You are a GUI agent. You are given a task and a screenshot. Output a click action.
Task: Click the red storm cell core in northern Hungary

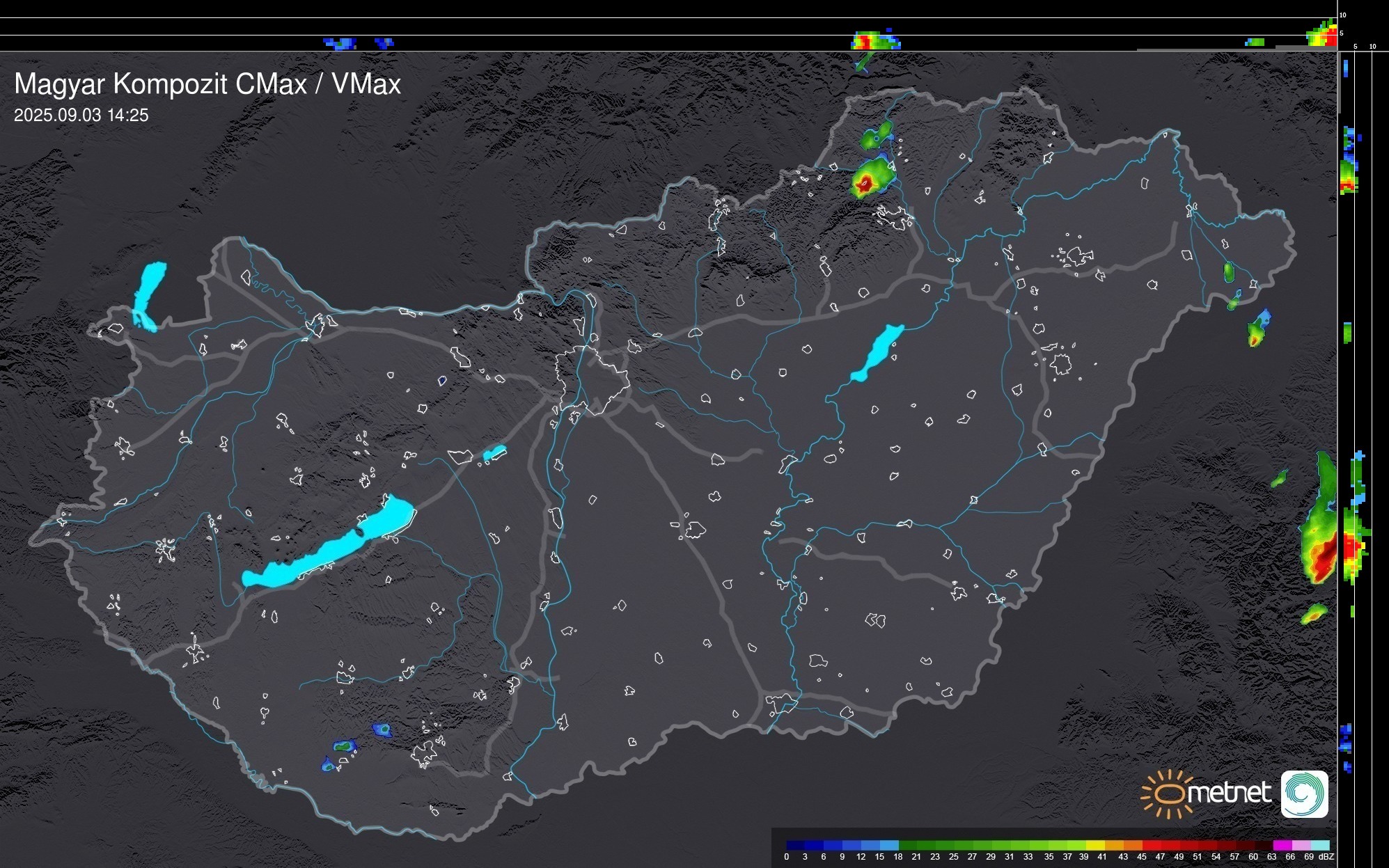click(x=864, y=184)
